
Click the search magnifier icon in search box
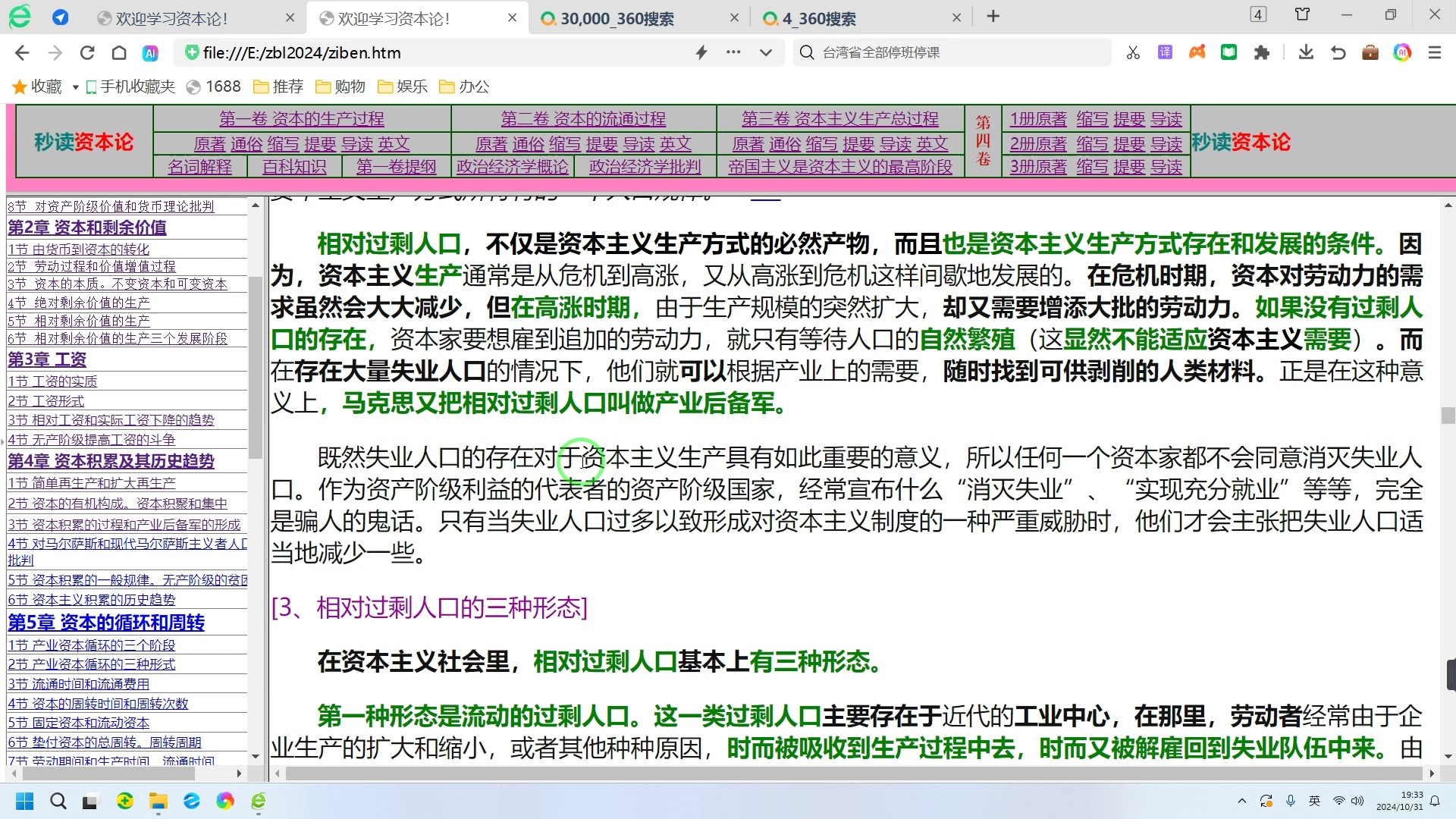click(807, 52)
